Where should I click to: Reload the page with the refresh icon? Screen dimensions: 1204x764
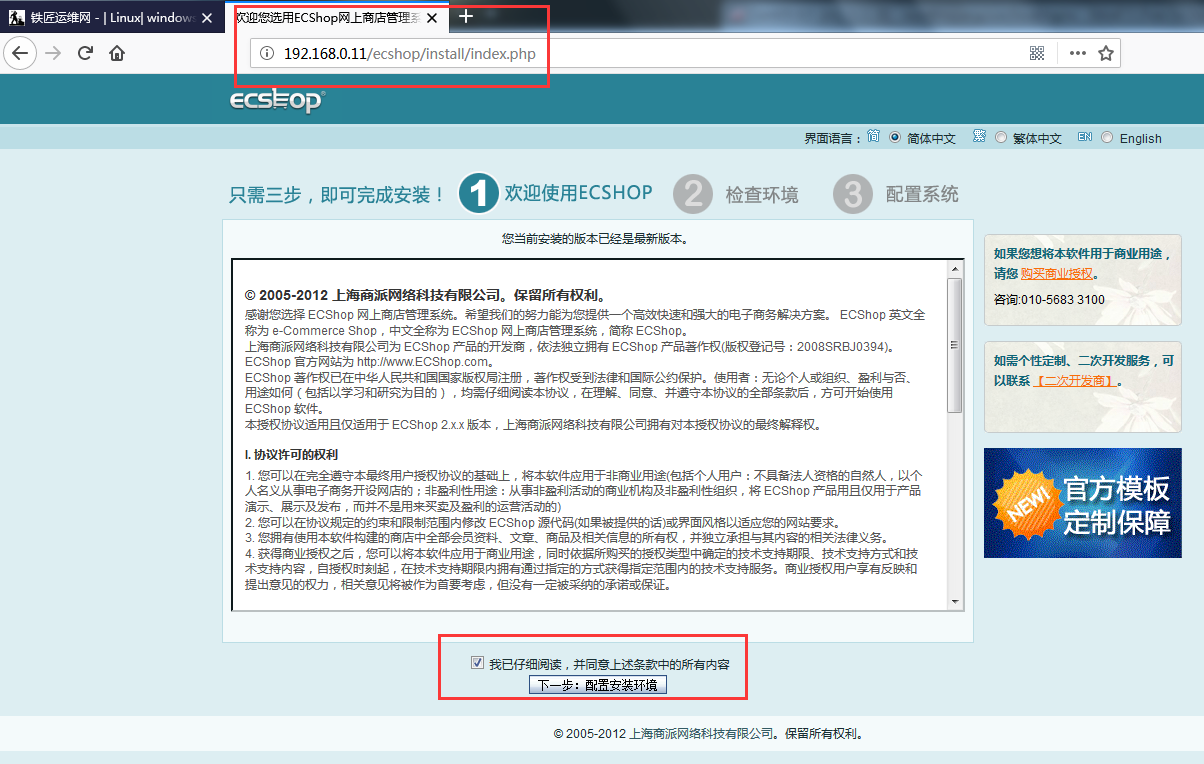(x=85, y=53)
